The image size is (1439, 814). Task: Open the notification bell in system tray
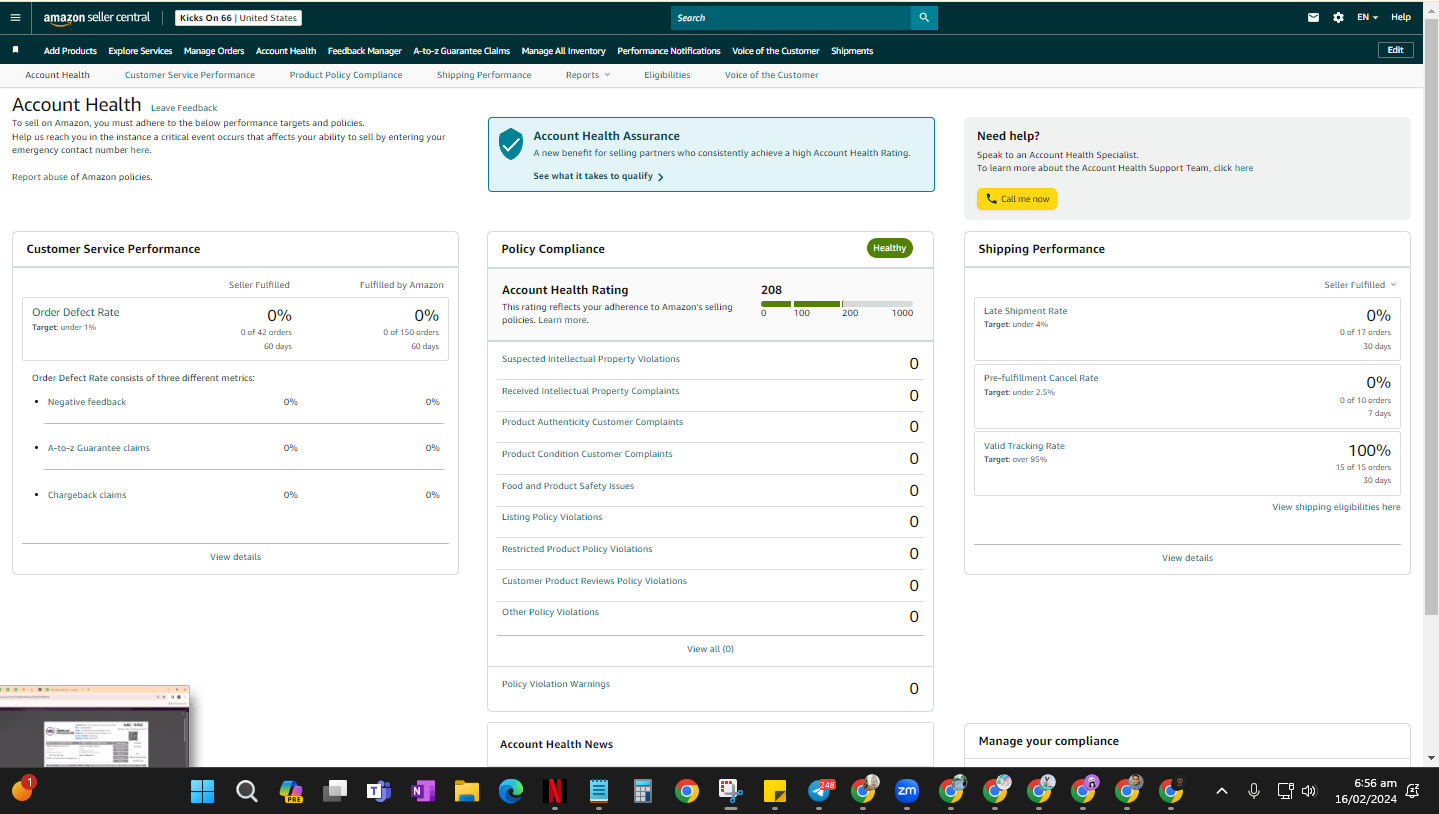click(x=1413, y=791)
